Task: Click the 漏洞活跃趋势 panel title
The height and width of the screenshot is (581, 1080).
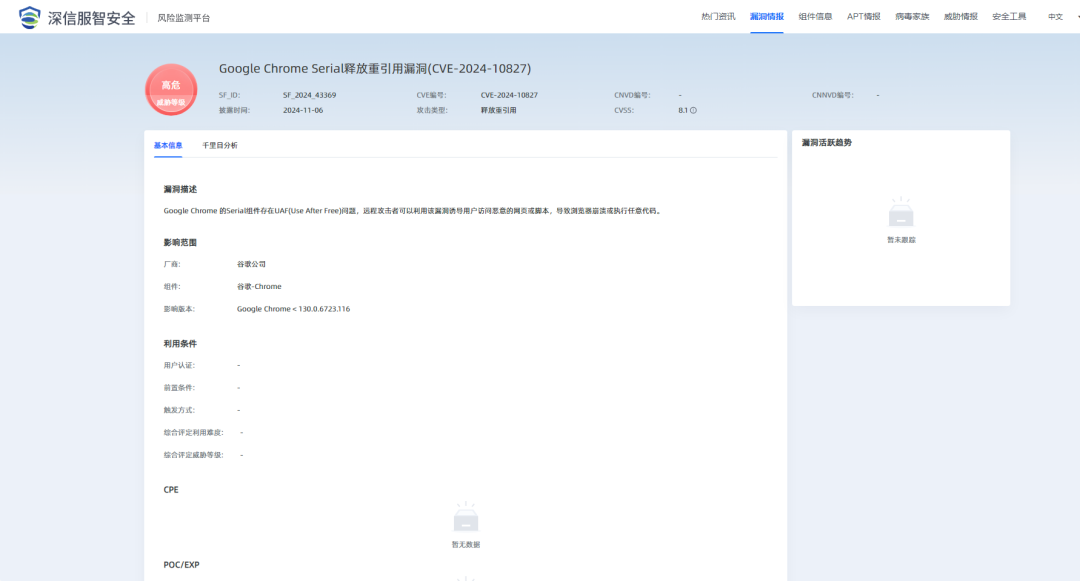Action: coord(827,142)
